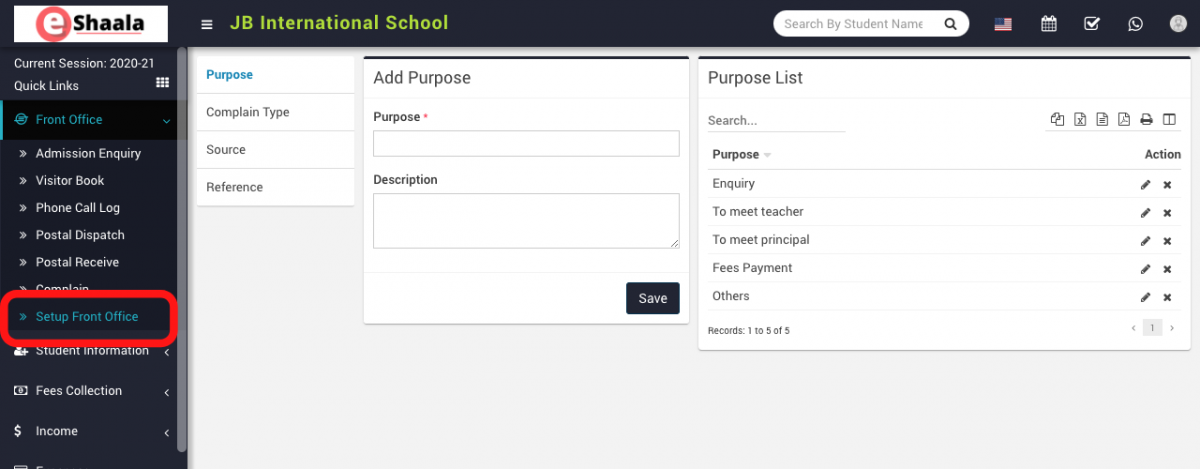
Task: Open the calendar icon in header
Action: 1049,24
